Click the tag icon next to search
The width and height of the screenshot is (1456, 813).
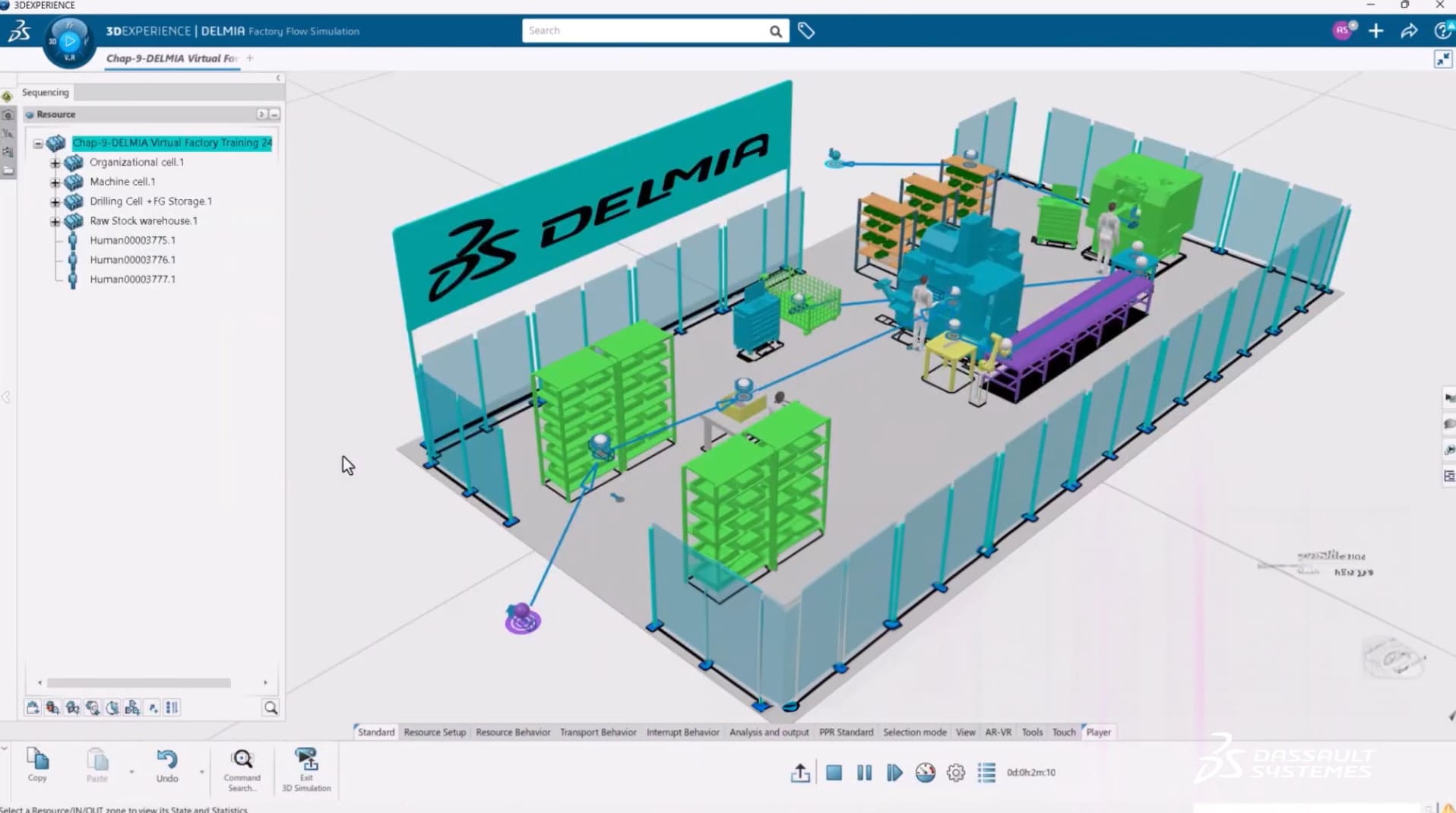pyautogui.click(x=806, y=31)
